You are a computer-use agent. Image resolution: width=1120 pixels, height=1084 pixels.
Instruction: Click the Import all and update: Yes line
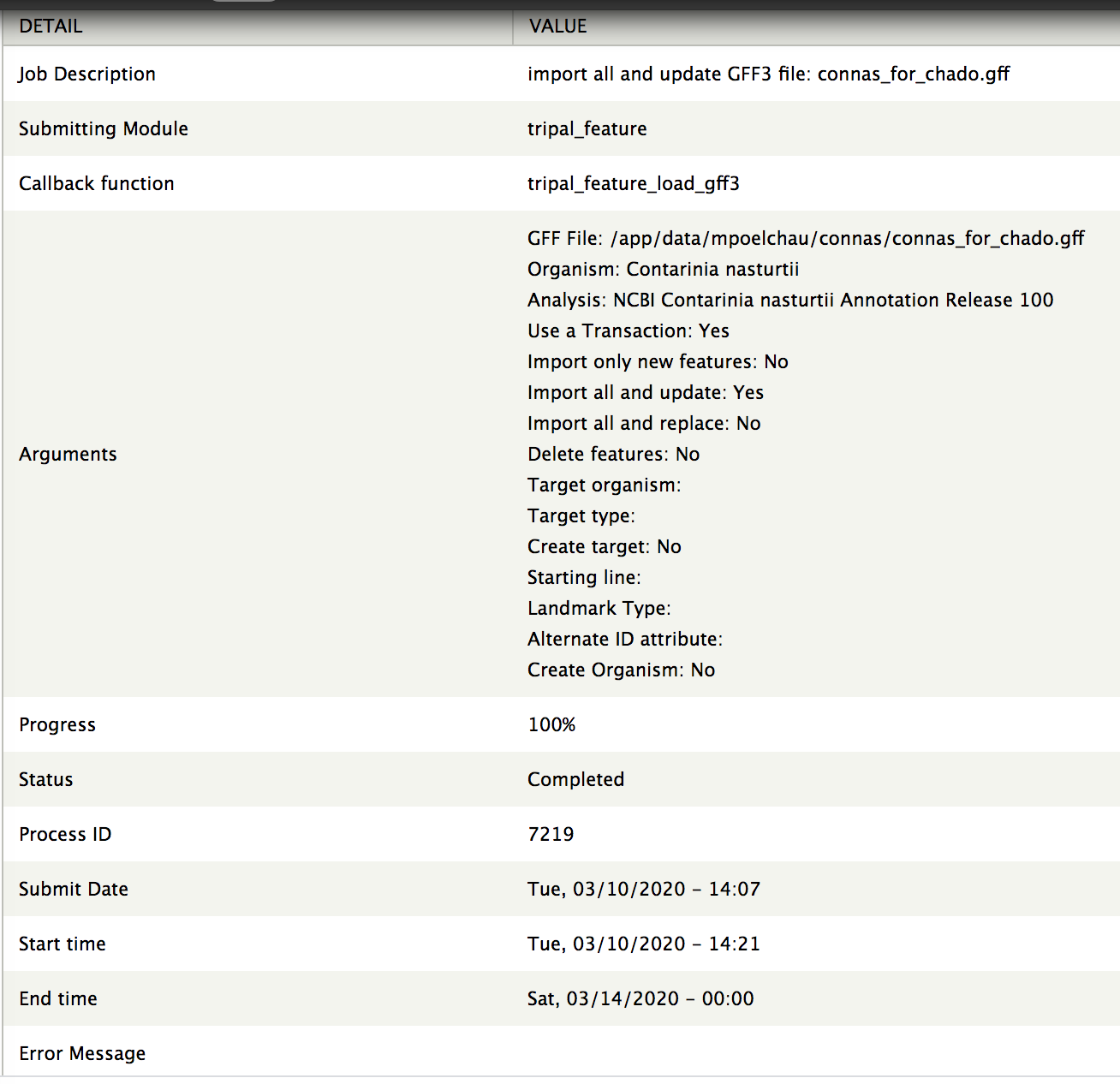pos(646,393)
